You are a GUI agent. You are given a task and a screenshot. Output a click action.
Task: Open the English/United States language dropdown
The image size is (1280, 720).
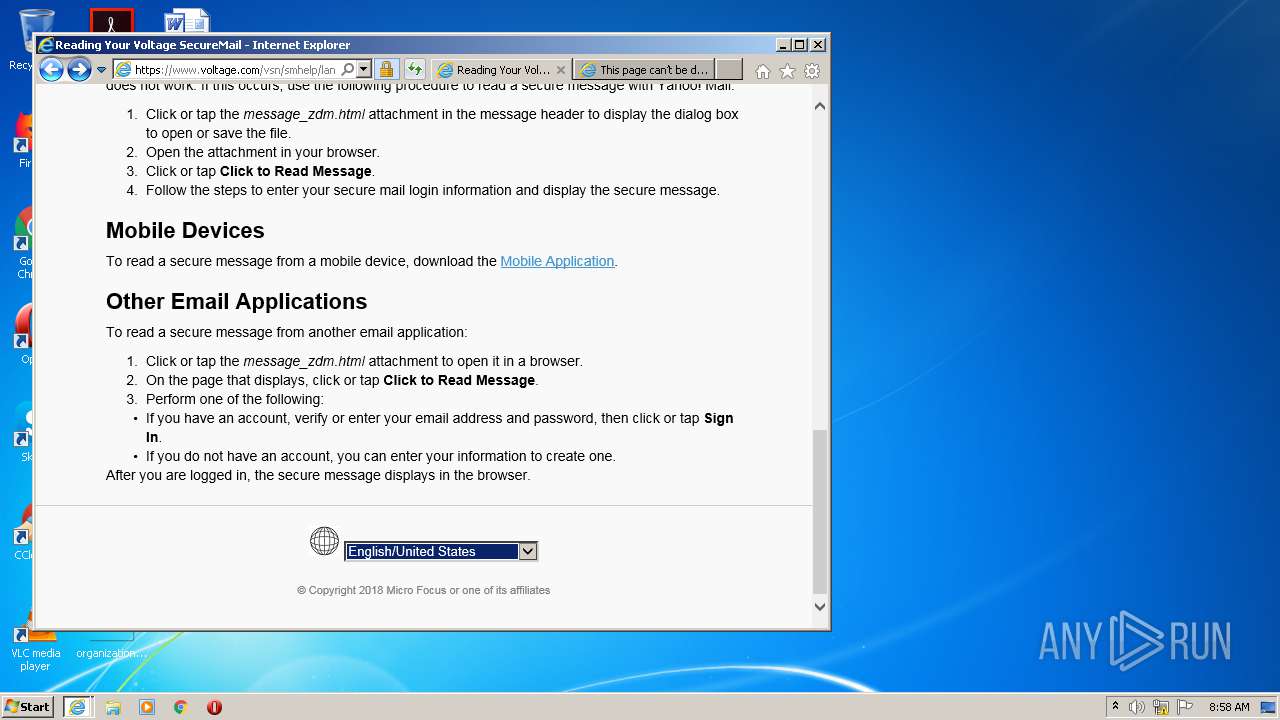click(x=441, y=551)
